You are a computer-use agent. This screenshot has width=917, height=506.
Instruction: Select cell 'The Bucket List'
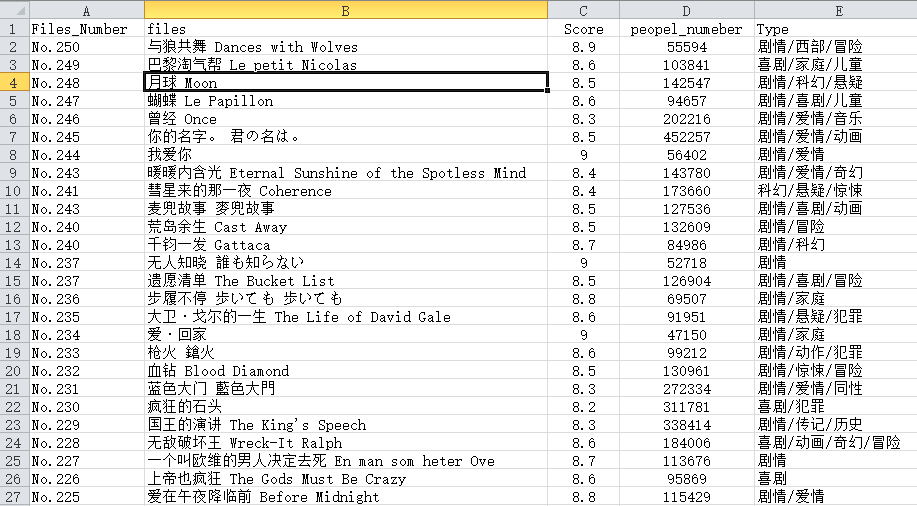pyautogui.click(x=346, y=281)
